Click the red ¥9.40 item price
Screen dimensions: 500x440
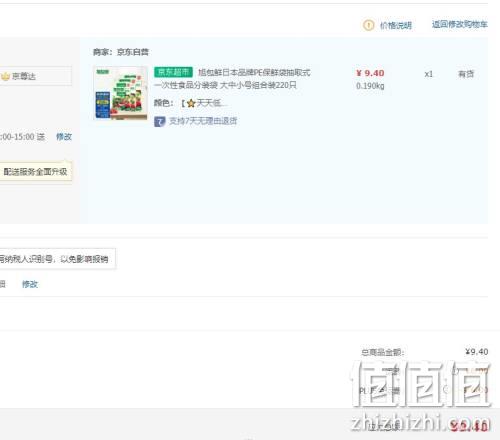(370, 73)
